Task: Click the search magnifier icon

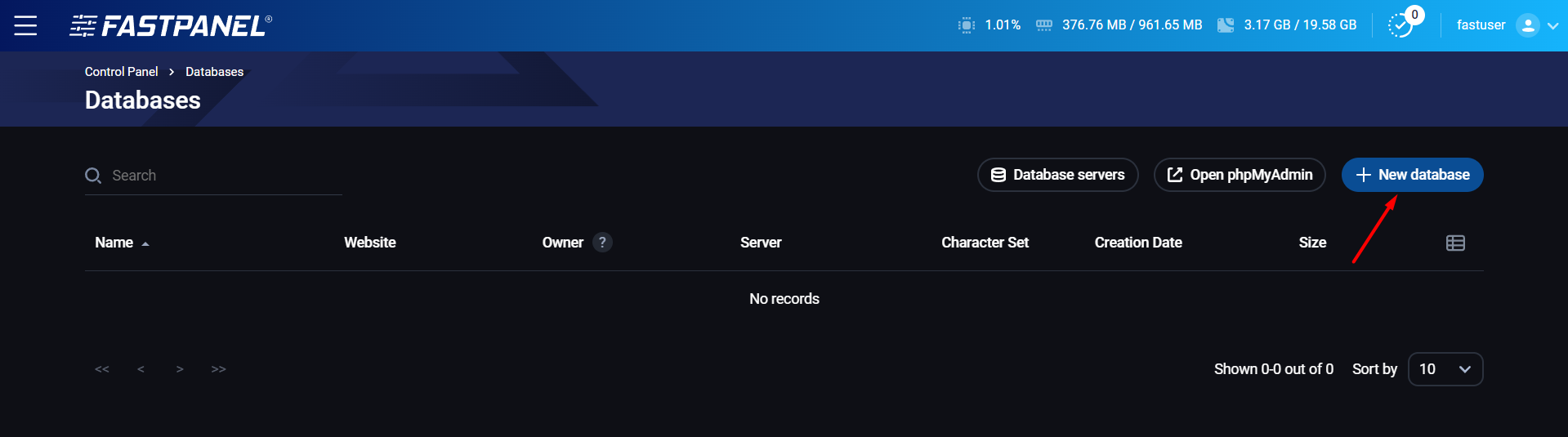Action: [x=93, y=176]
